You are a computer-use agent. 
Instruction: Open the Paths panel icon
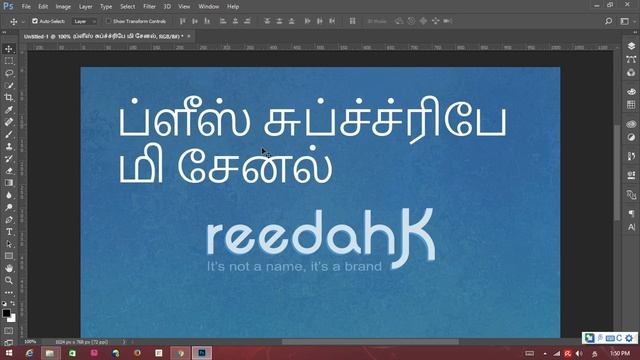point(631,60)
